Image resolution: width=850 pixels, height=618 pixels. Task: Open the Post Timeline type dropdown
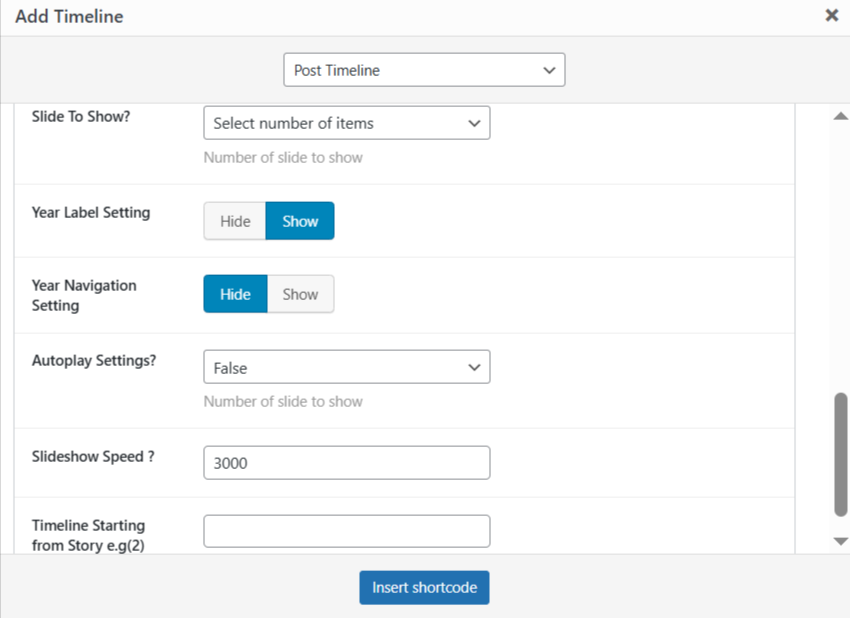(424, 70)
